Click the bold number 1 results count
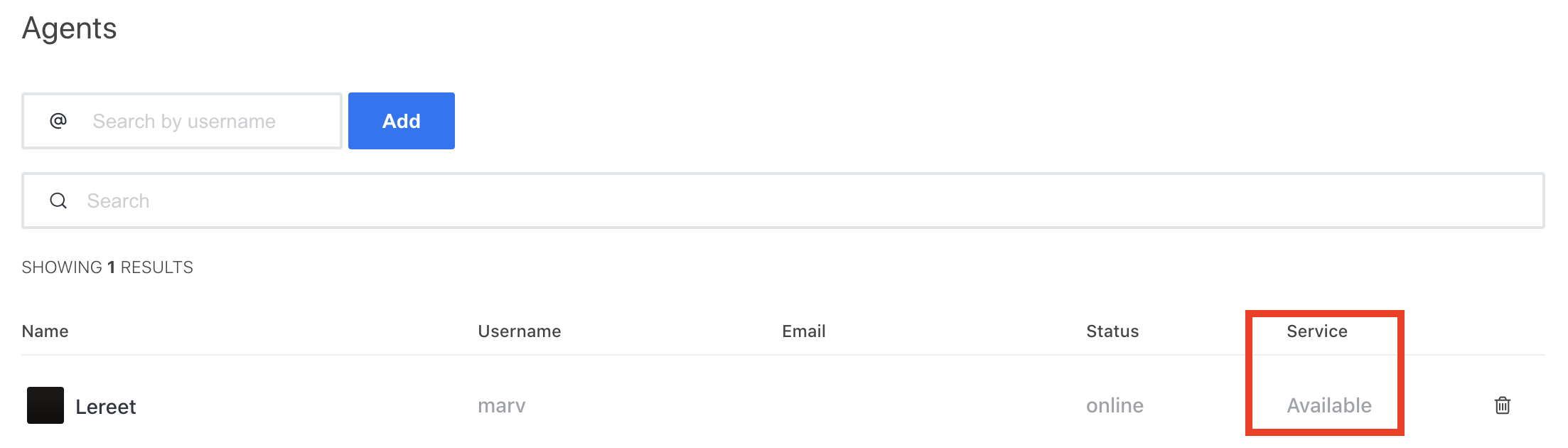Viewport: 1568px width, 448px height. (x=111, y=267)
